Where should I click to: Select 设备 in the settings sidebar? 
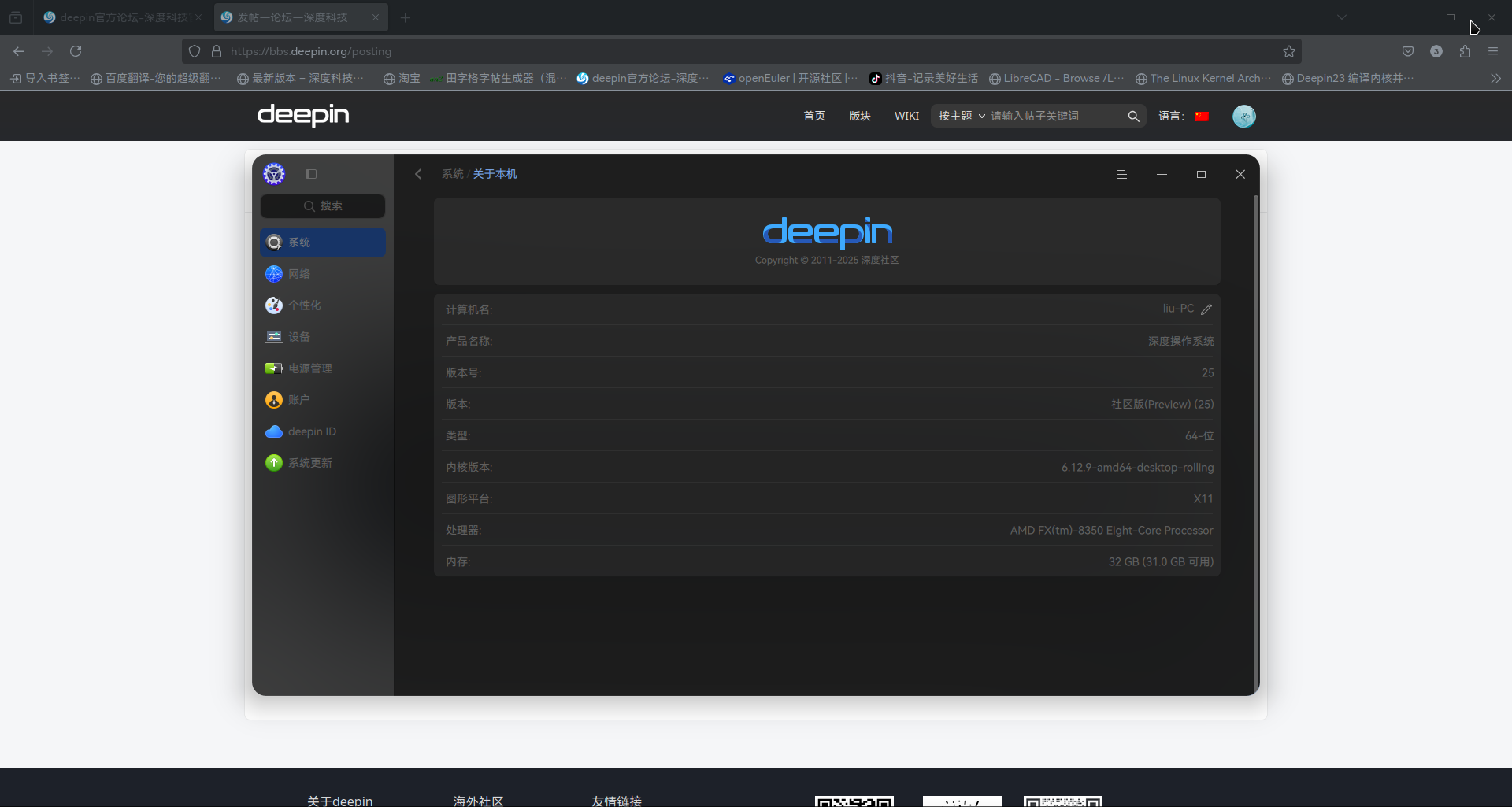323,337
